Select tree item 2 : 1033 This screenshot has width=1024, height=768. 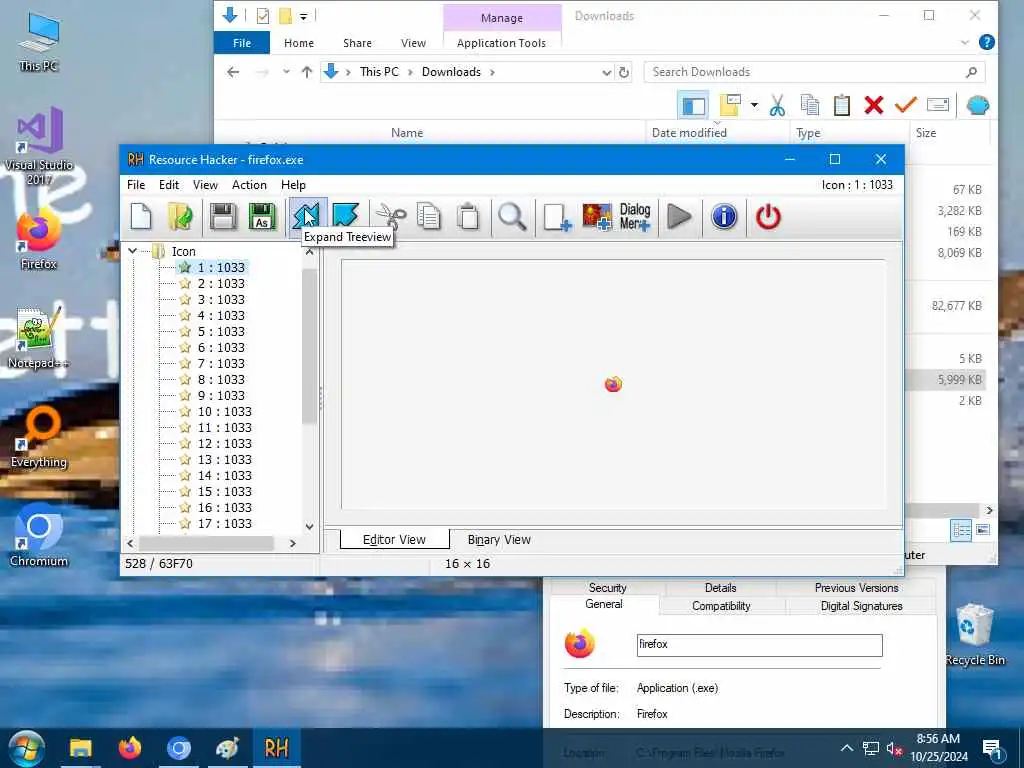tap(221, 283)
